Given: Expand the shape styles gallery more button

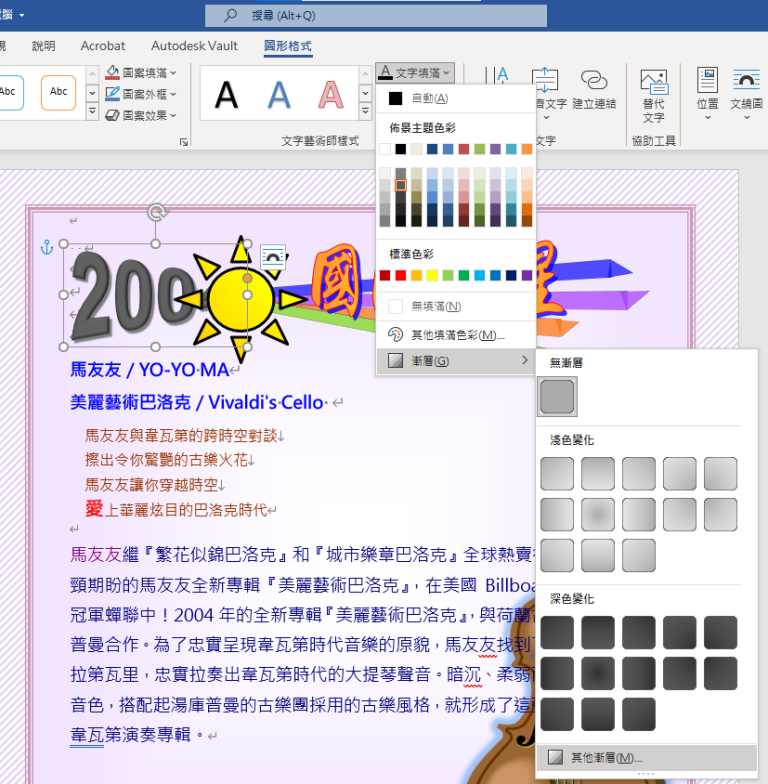Looking at the screenshot, I should (92, 112).
